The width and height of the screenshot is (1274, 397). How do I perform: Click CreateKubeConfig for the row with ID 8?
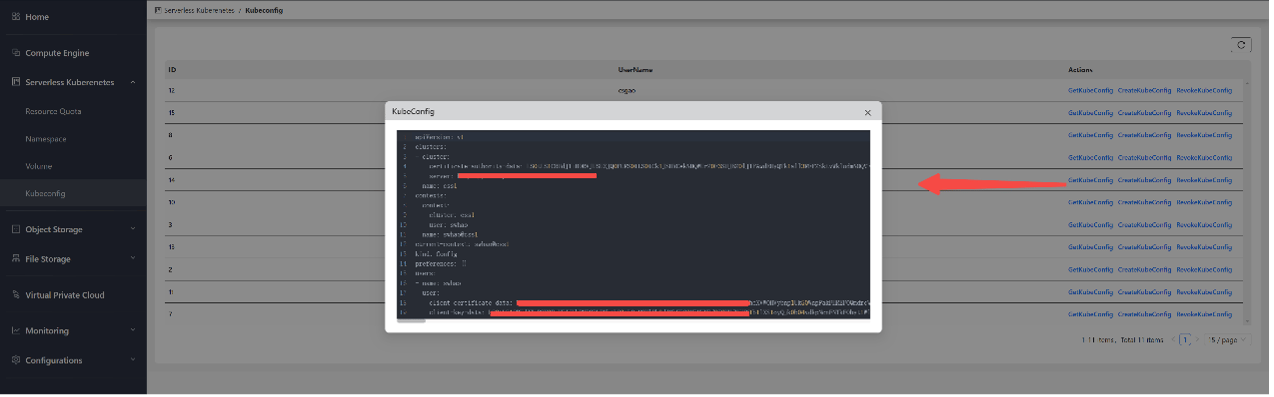[1144, 135]
